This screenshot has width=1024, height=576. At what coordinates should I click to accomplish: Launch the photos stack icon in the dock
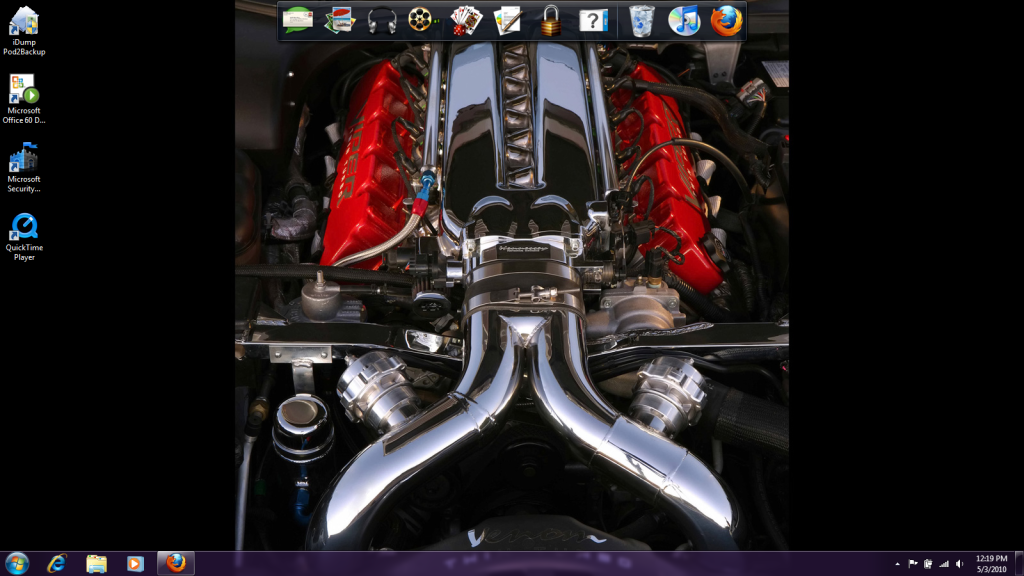340,20
